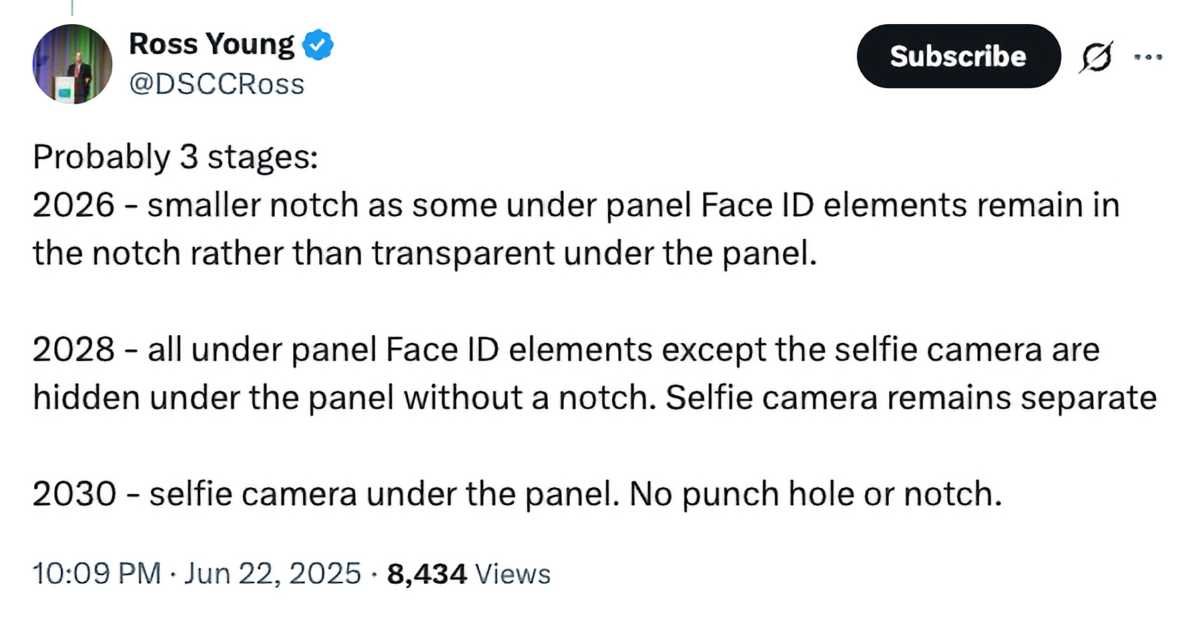Click the 'Probably 3 stages:' text line
This screenshot has height=620, width=1200.
coord(174,157)
